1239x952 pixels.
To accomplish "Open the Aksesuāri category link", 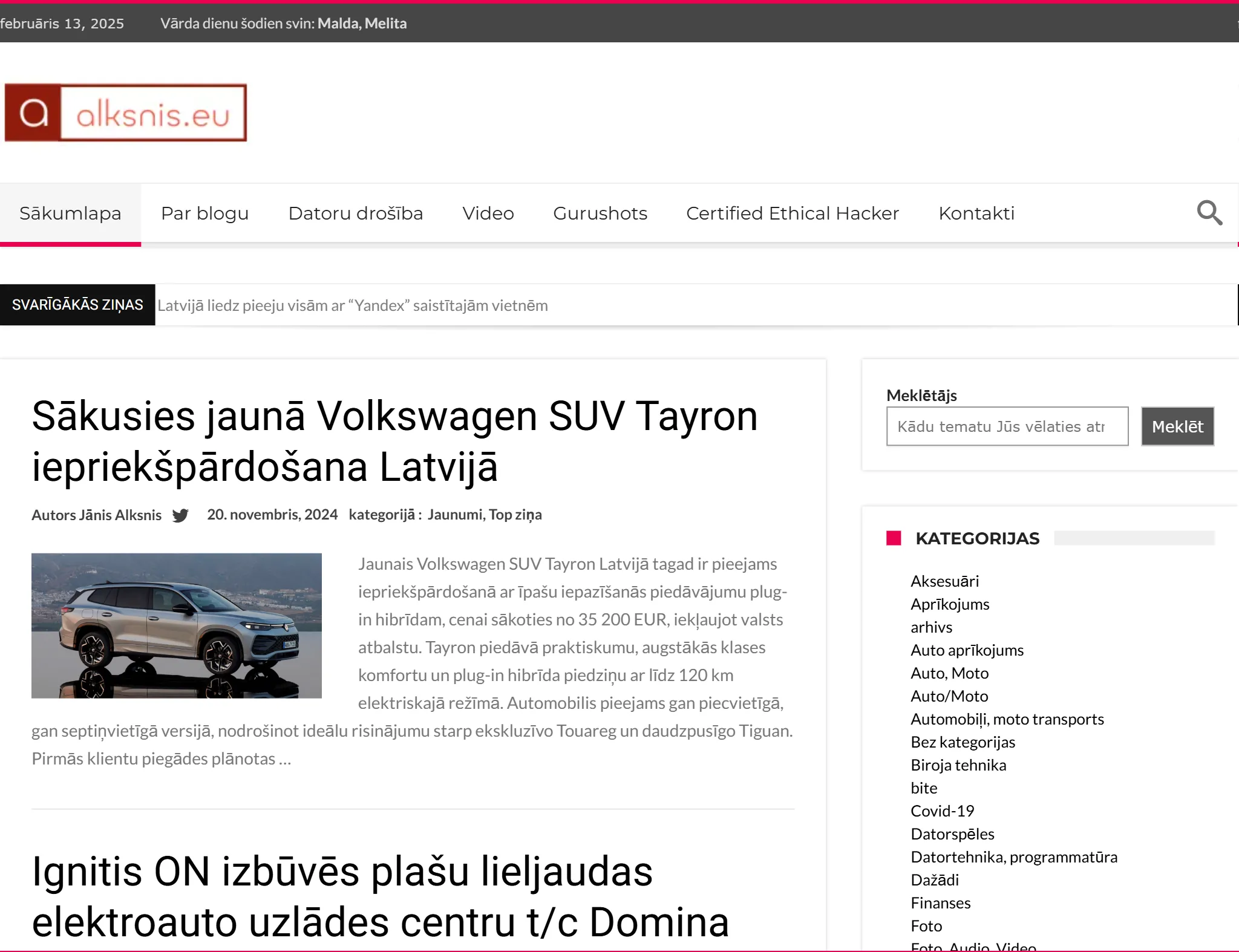I will (944, 581).
